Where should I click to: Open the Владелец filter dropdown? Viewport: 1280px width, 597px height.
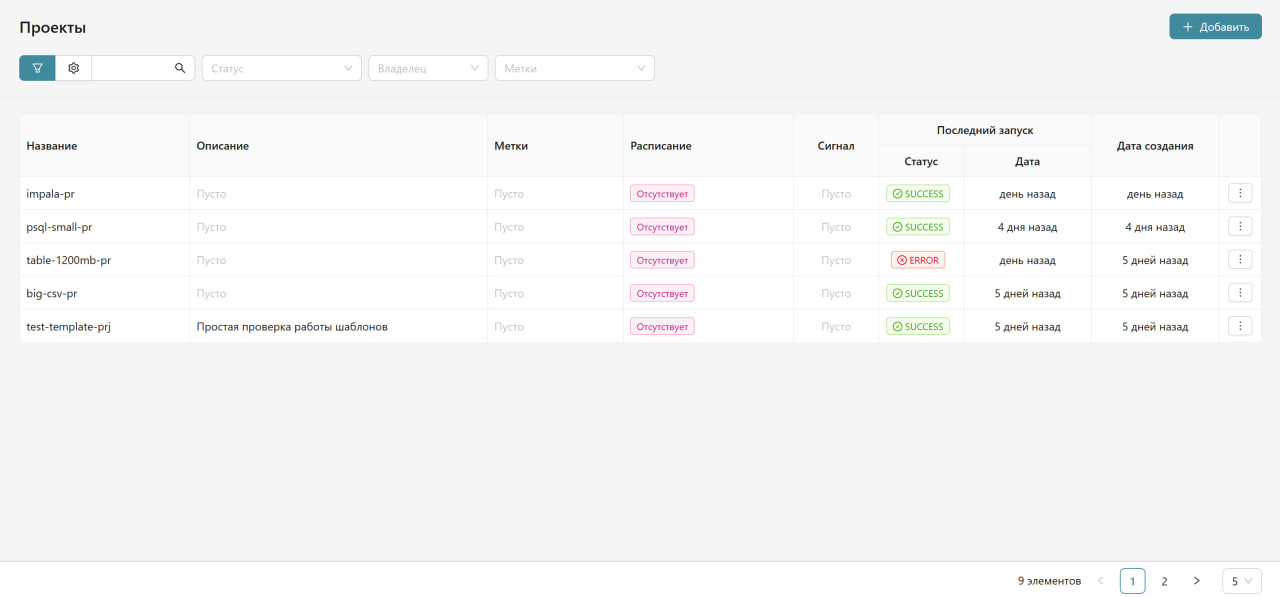[x=428, y=68]
